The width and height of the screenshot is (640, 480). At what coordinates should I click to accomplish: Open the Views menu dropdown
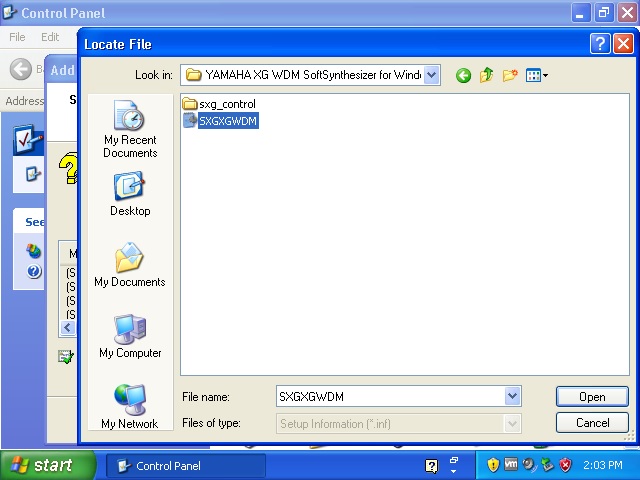coord(538,75)
